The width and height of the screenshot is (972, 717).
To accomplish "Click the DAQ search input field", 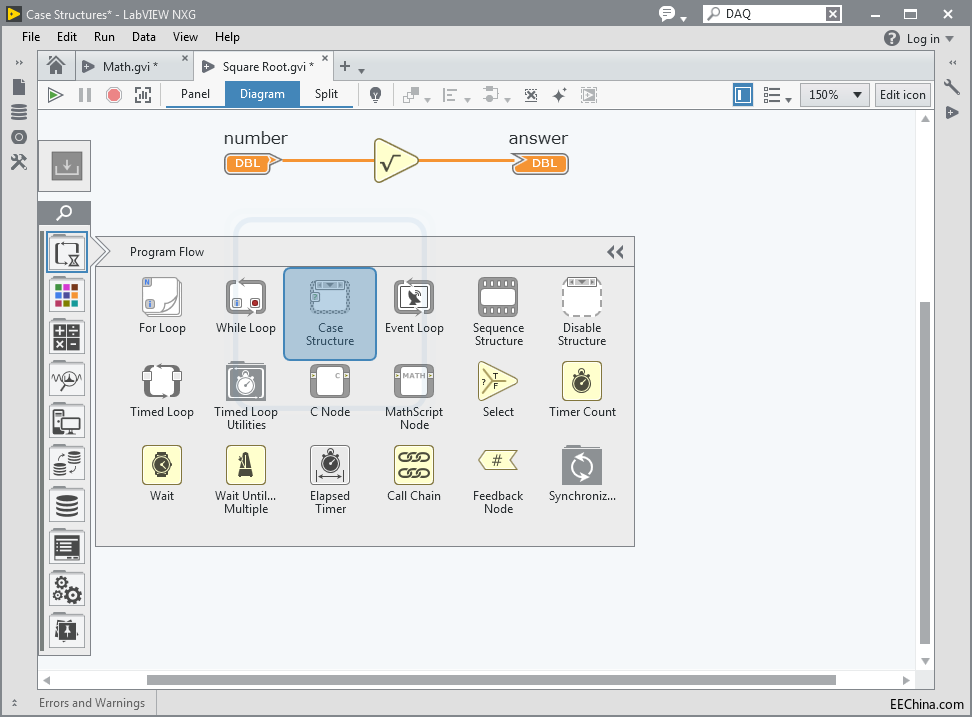I will coord(772,14).
